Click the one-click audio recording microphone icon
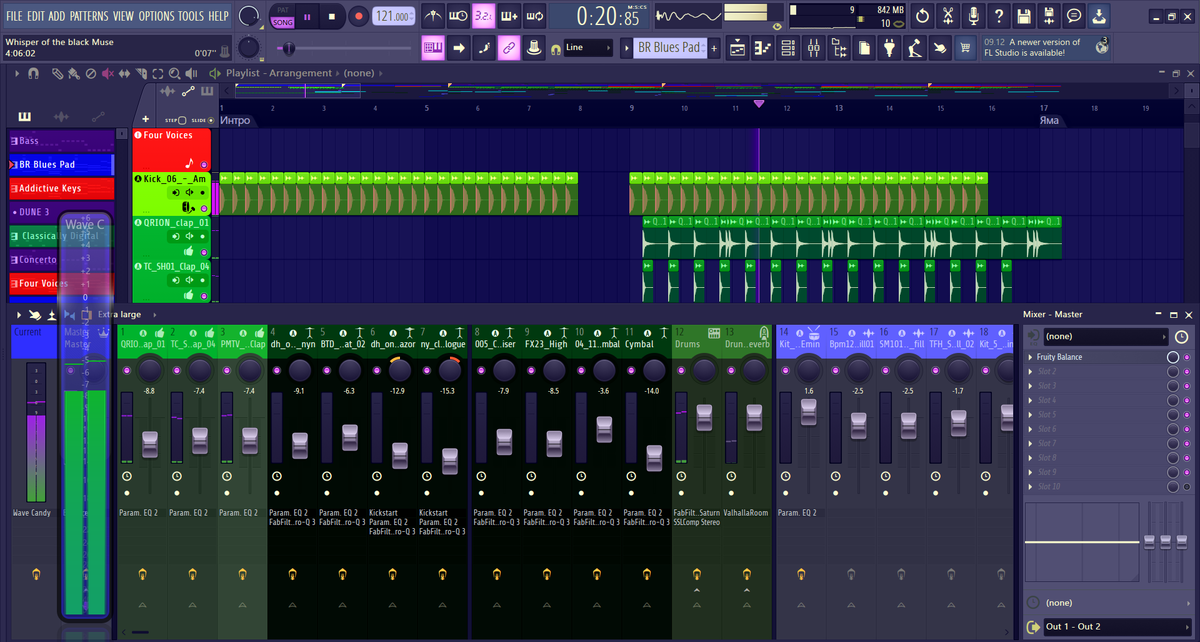Viewport: 1200px width, 642px height. [973, 16]
